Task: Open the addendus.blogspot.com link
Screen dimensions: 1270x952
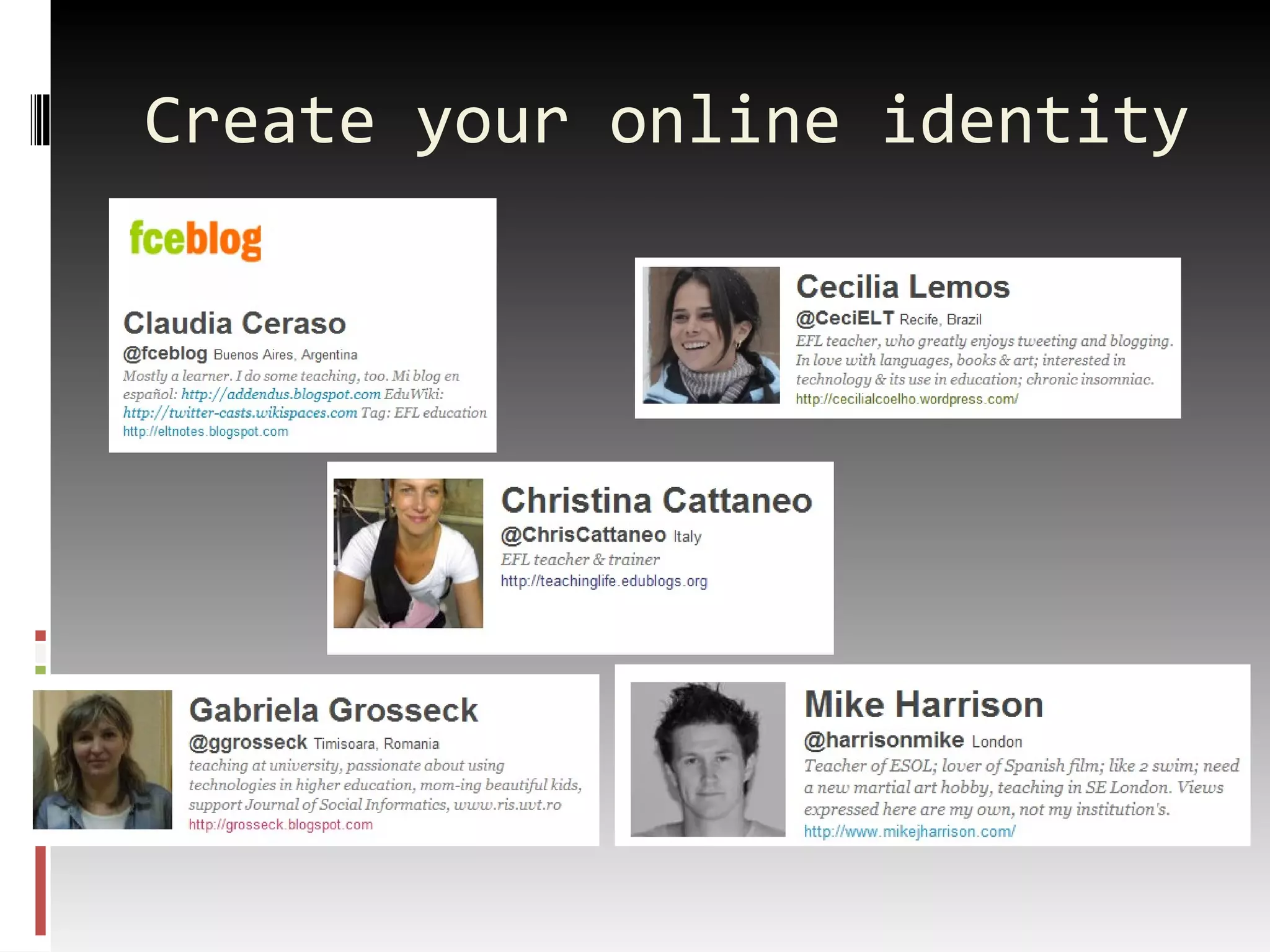Action: tap(281, 394)
